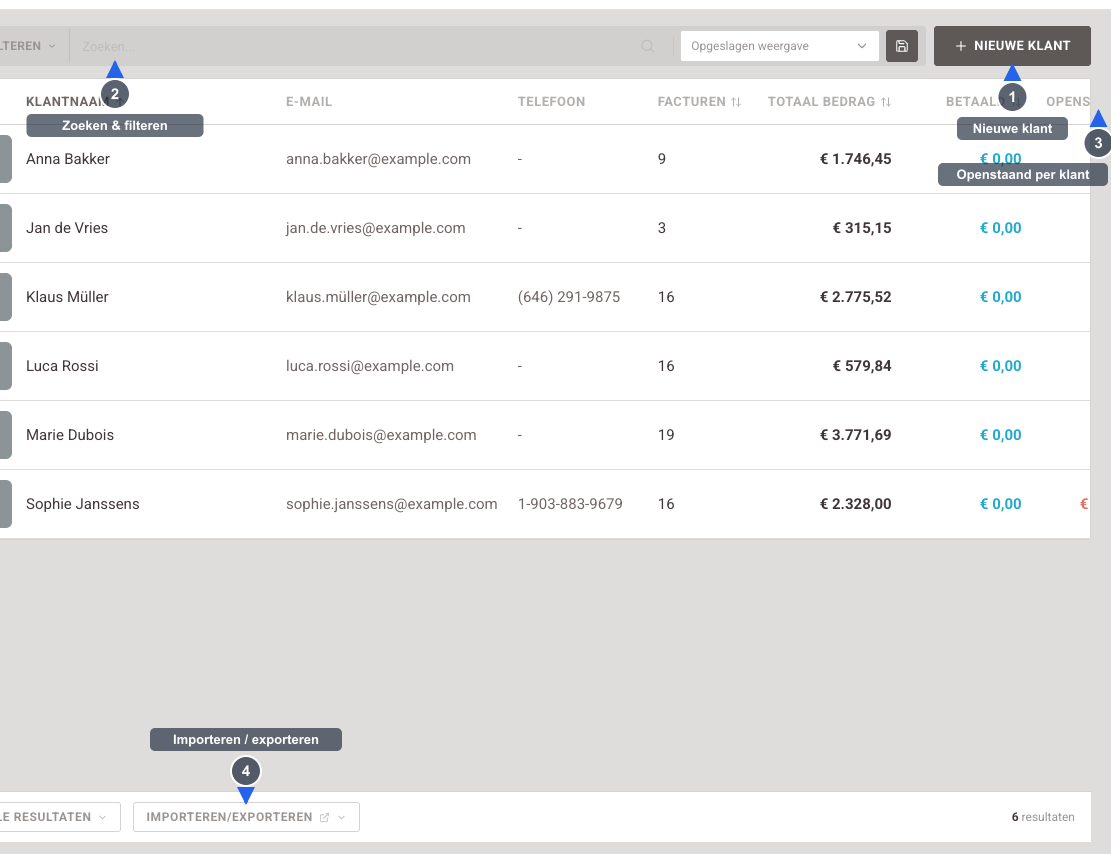Viewport: 1111px width, 854px height.
Task: Click the Telefoon column header
Action: [x=551, y=101]
